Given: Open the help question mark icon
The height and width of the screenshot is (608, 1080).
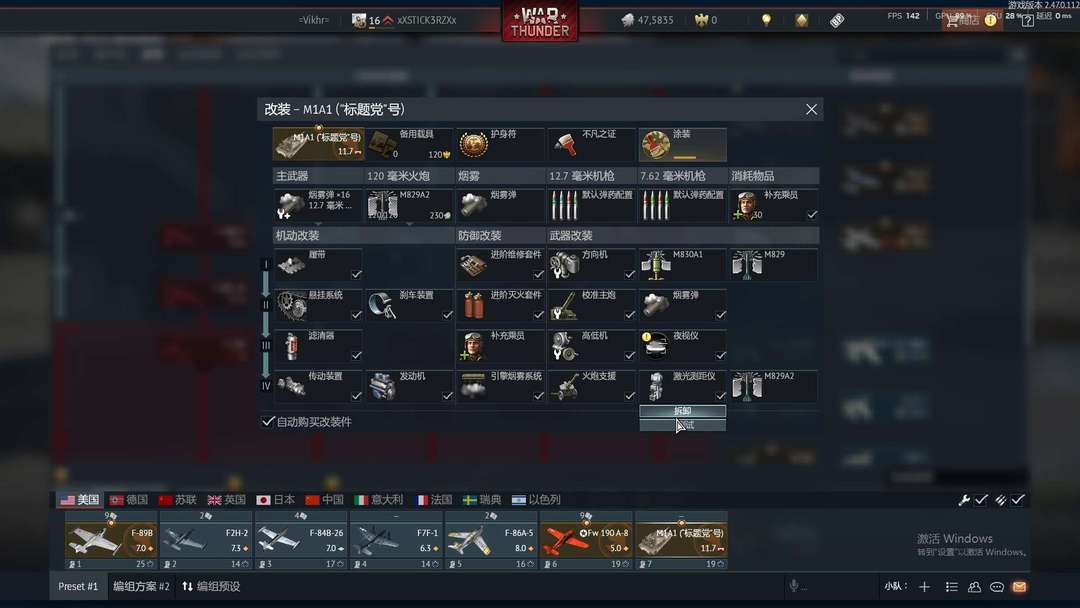Looking at the screenshot, I should pos(1028,20).
